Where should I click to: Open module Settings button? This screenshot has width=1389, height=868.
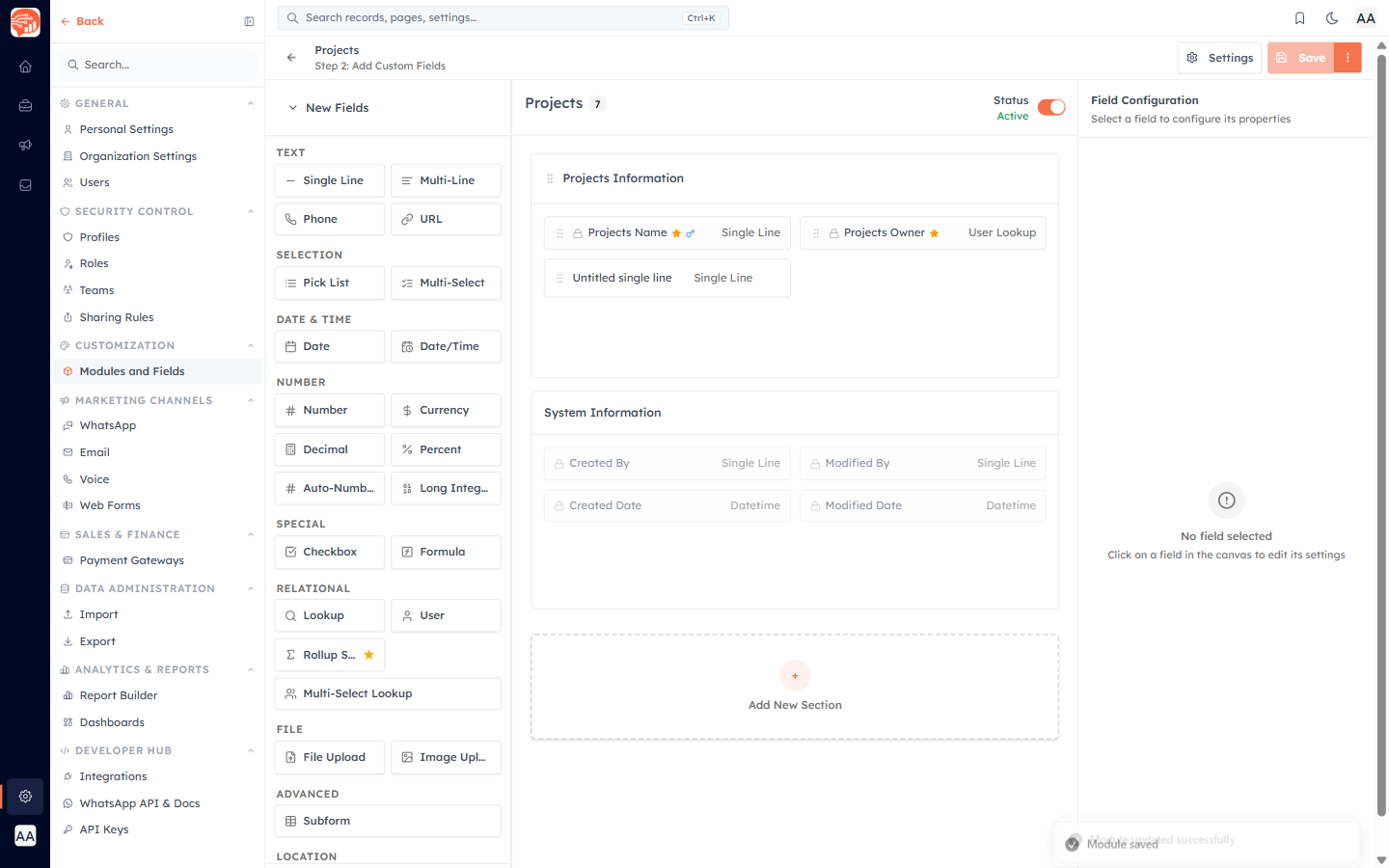[x=1219, y=58]
